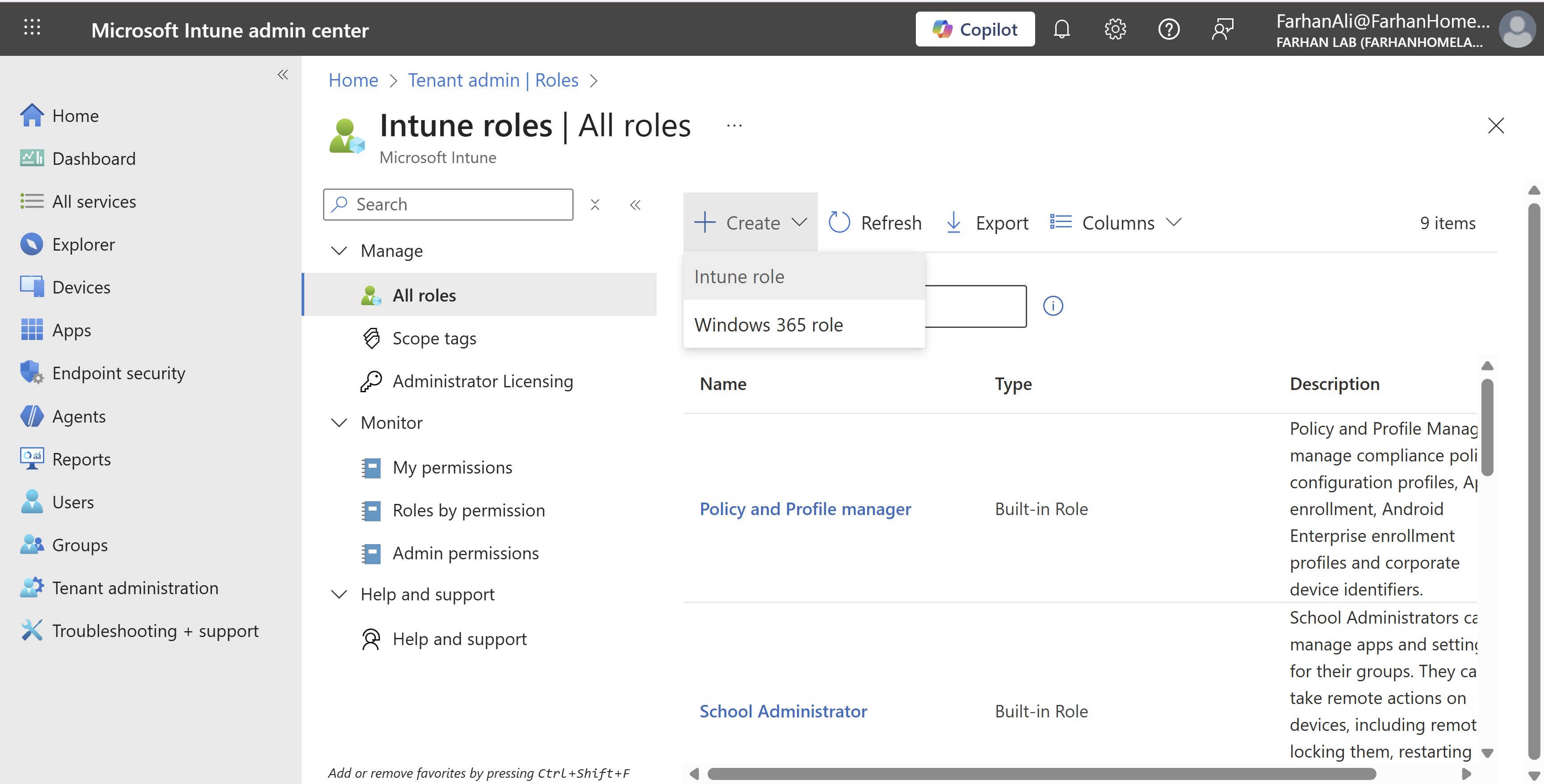Viewport: 1544px width, 784px height.
Task: Toggle the Create dropdown button
Action: tap(751, 223)
